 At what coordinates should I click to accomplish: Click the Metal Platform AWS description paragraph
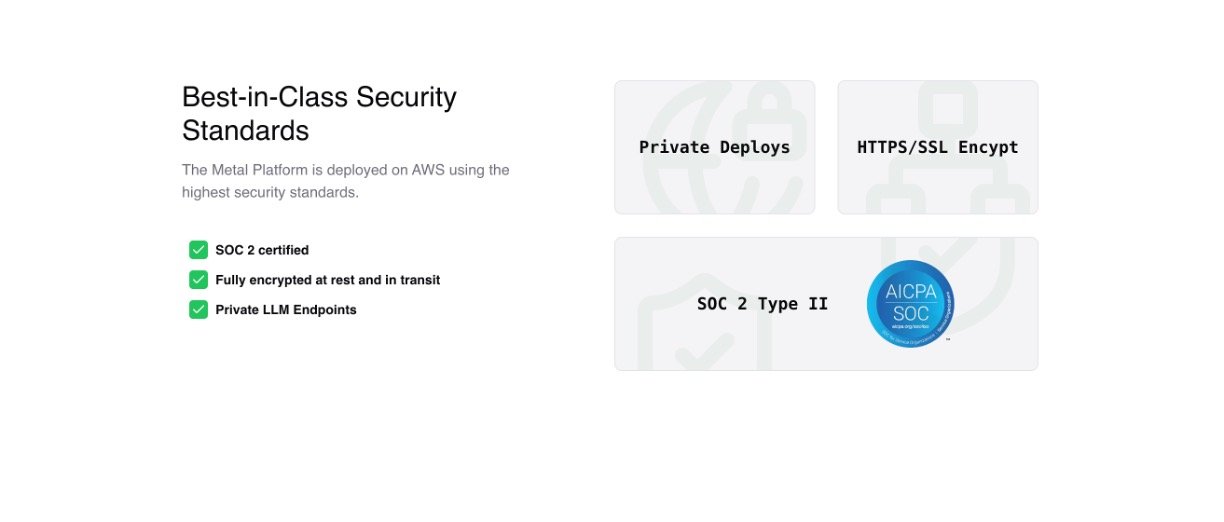click(346, 181)
